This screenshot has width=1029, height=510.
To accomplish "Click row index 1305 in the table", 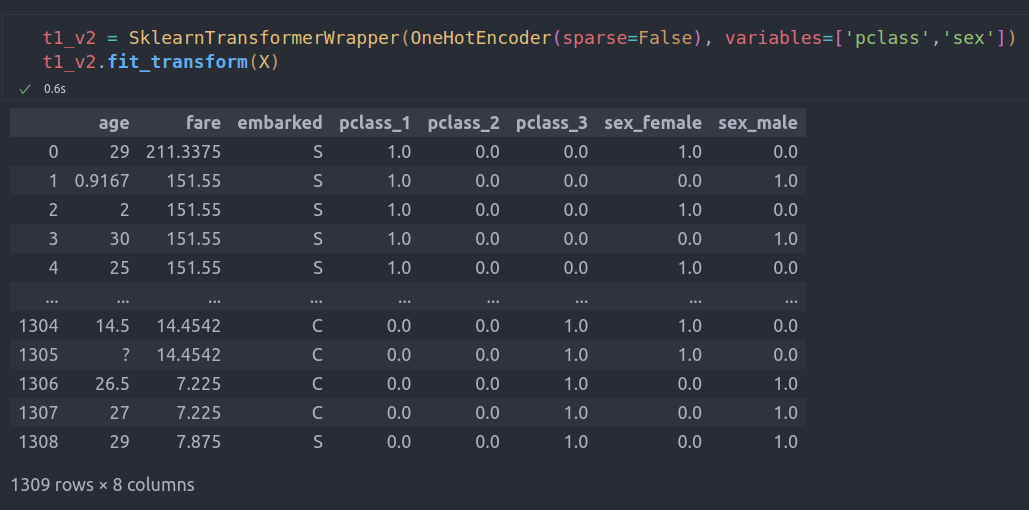I will point(39,355).
